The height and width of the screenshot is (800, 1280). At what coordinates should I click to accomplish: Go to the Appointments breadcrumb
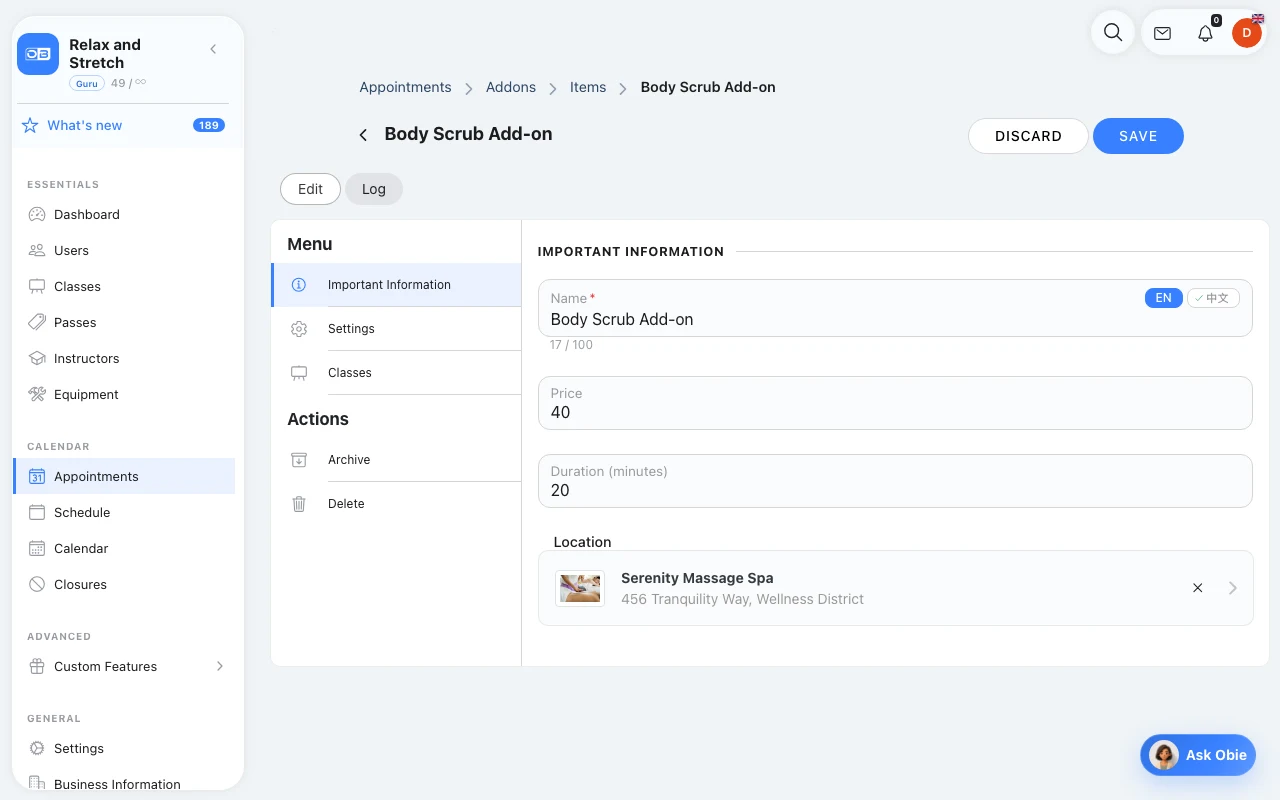405,87
